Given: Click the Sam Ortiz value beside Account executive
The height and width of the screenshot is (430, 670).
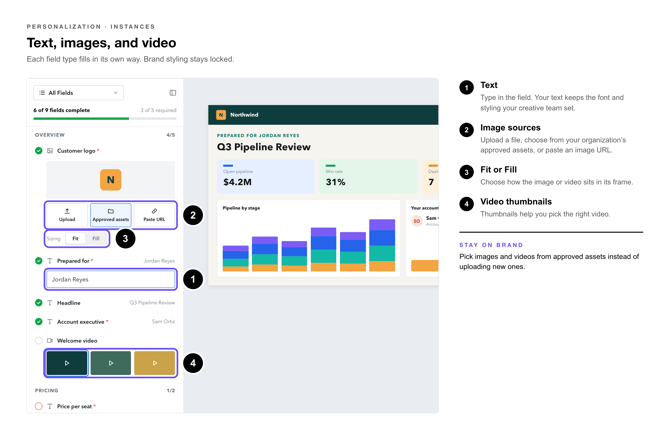Looking at the screenshot, I should (x=163, y=321).
